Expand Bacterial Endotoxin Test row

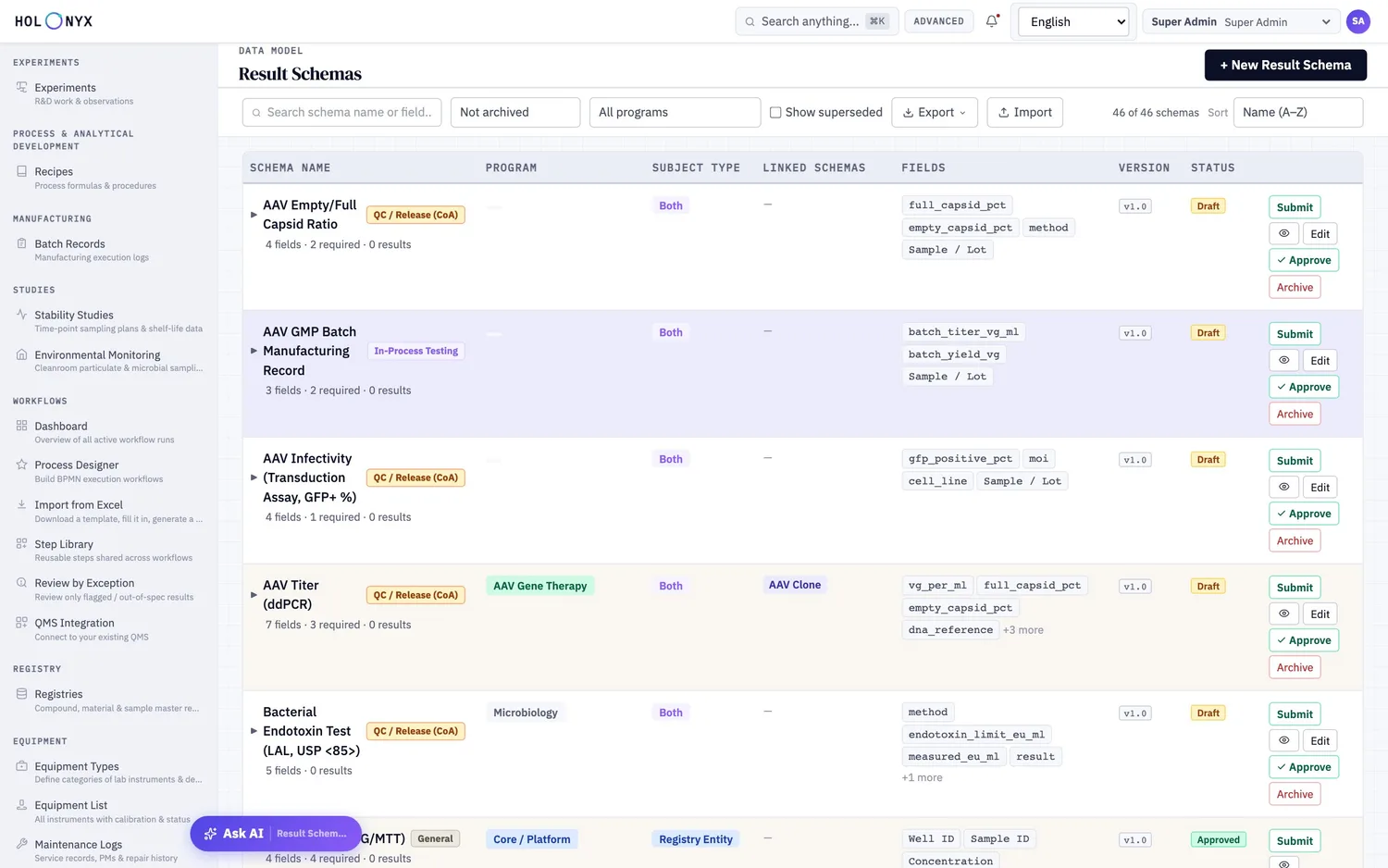click(254, 731)
